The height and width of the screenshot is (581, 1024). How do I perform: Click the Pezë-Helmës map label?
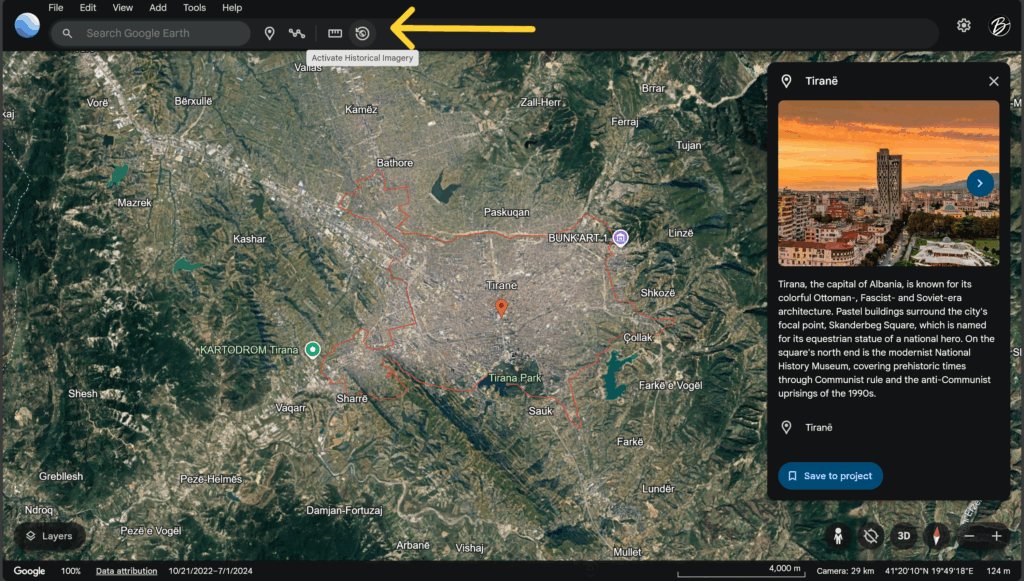click(x=211, y=479)
